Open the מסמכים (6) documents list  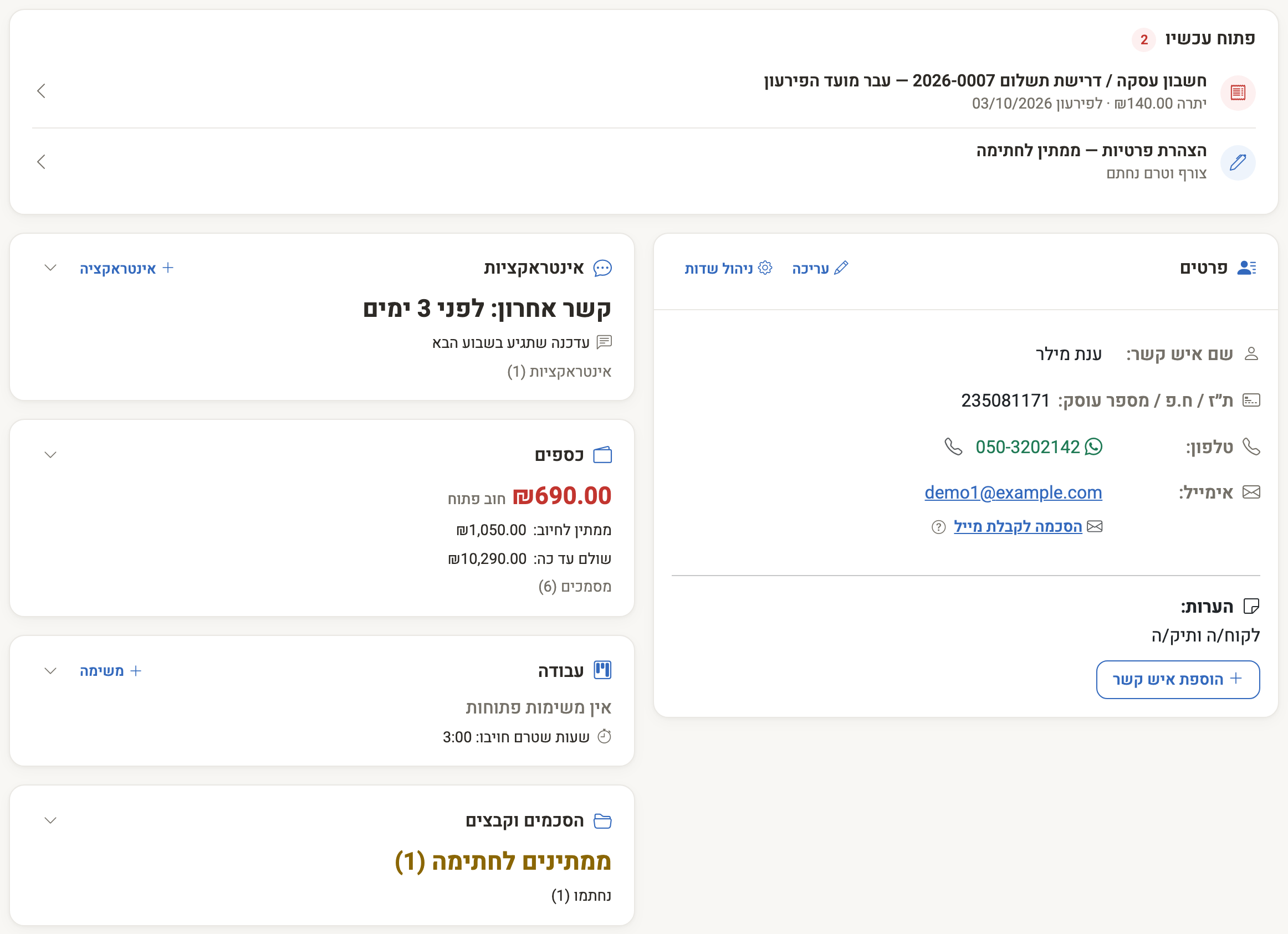click(575, 586)
